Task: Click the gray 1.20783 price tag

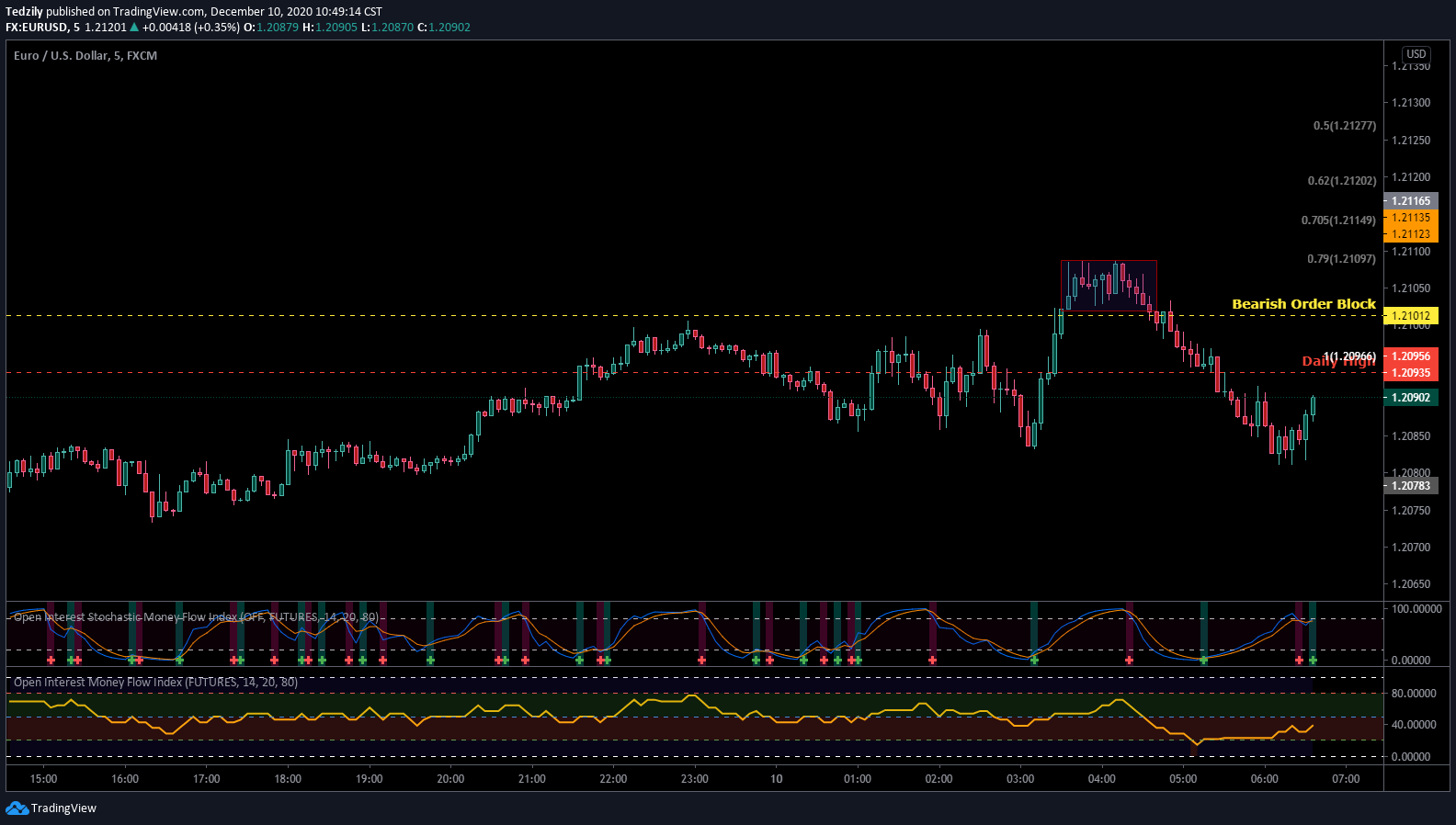Action: 1410,486
